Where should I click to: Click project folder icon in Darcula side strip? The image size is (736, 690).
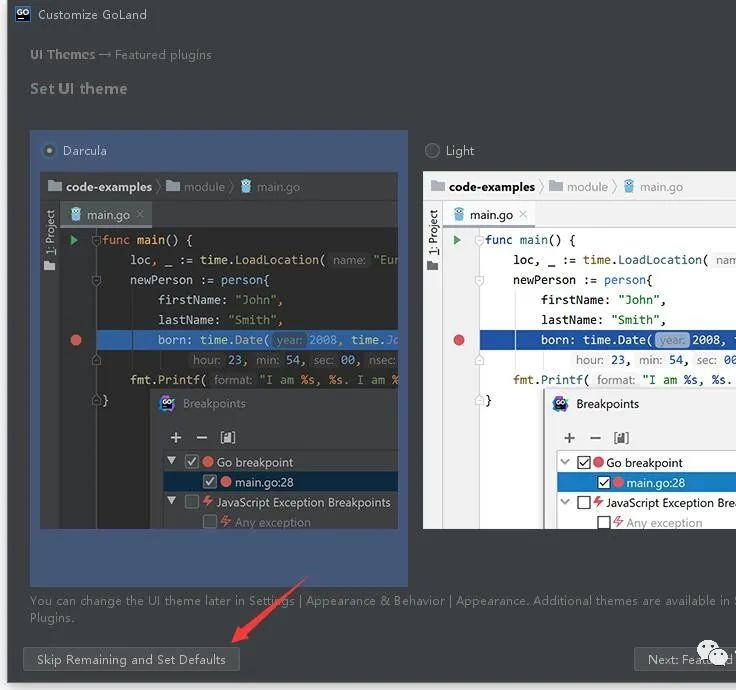click(x=49, y=266)
